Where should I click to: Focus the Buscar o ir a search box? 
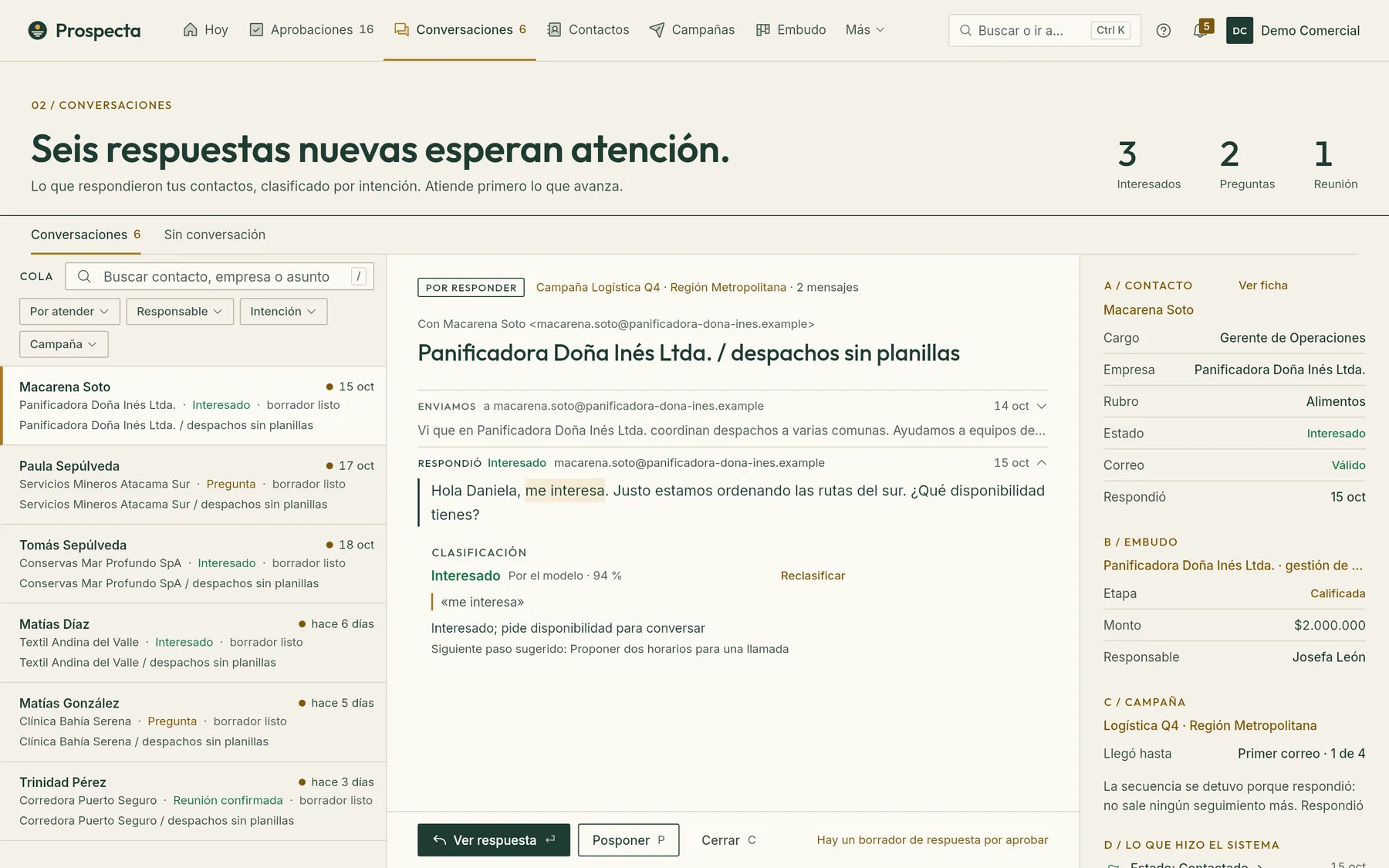click(1045, 30)
